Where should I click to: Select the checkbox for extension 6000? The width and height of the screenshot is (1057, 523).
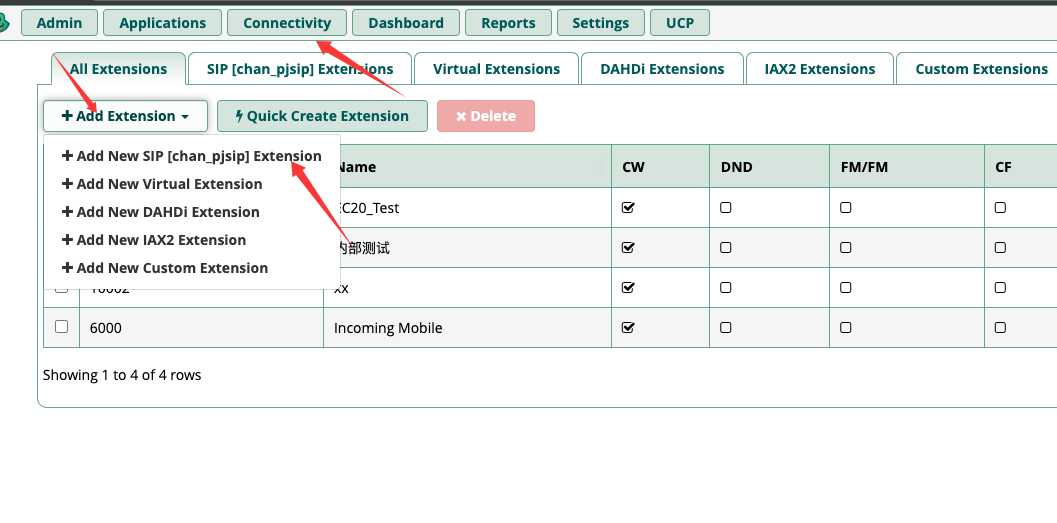[61, 327]
